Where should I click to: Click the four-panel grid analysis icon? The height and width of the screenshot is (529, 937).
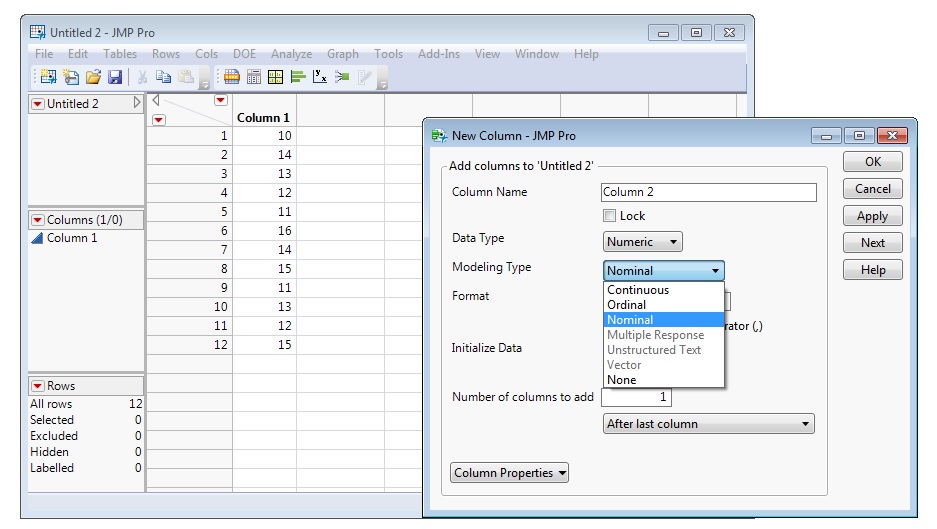tap(275, 77)
